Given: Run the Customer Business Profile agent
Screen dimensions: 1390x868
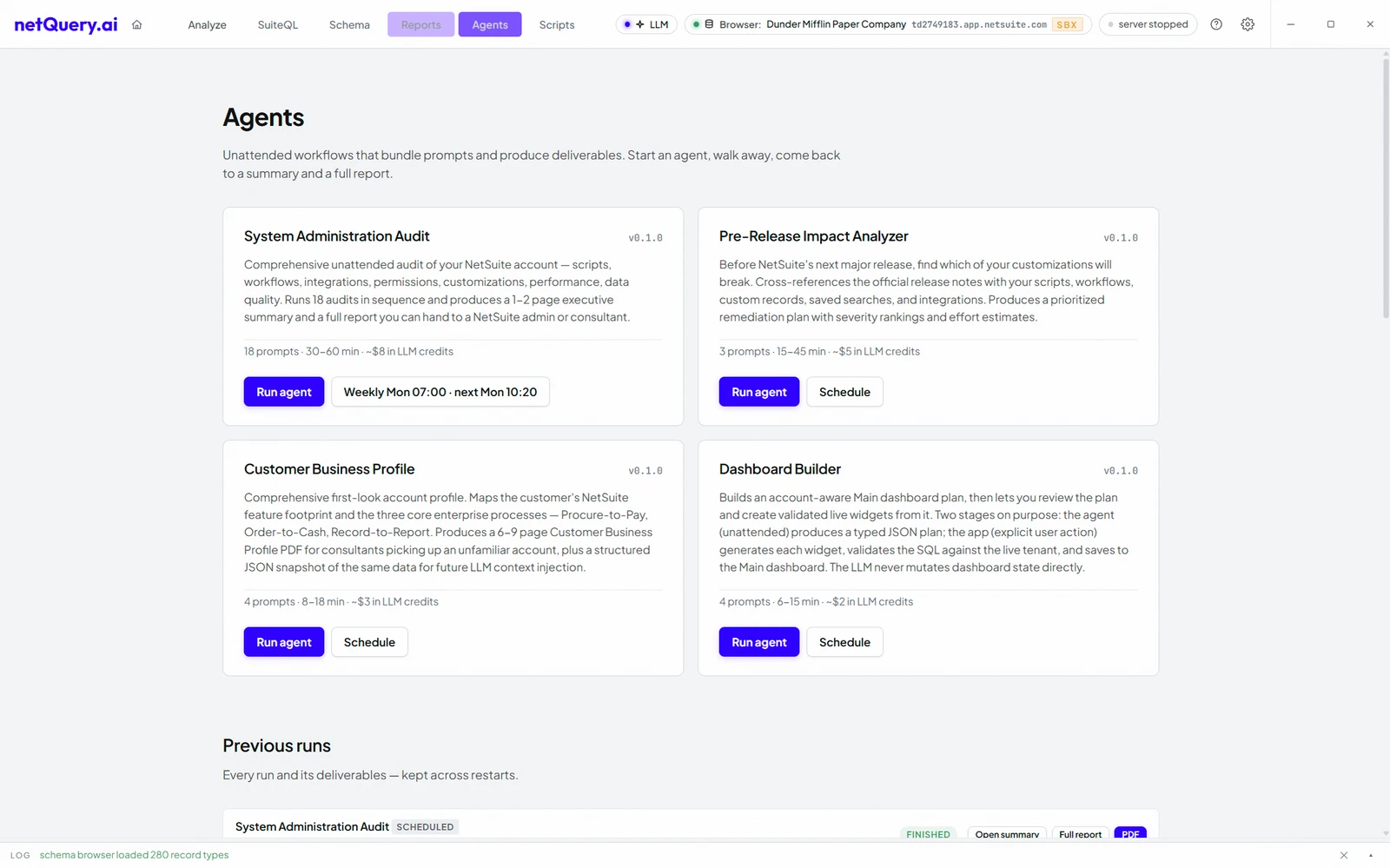Looking at the screenshot, I should pyautogui.click(x=284, y=642).
